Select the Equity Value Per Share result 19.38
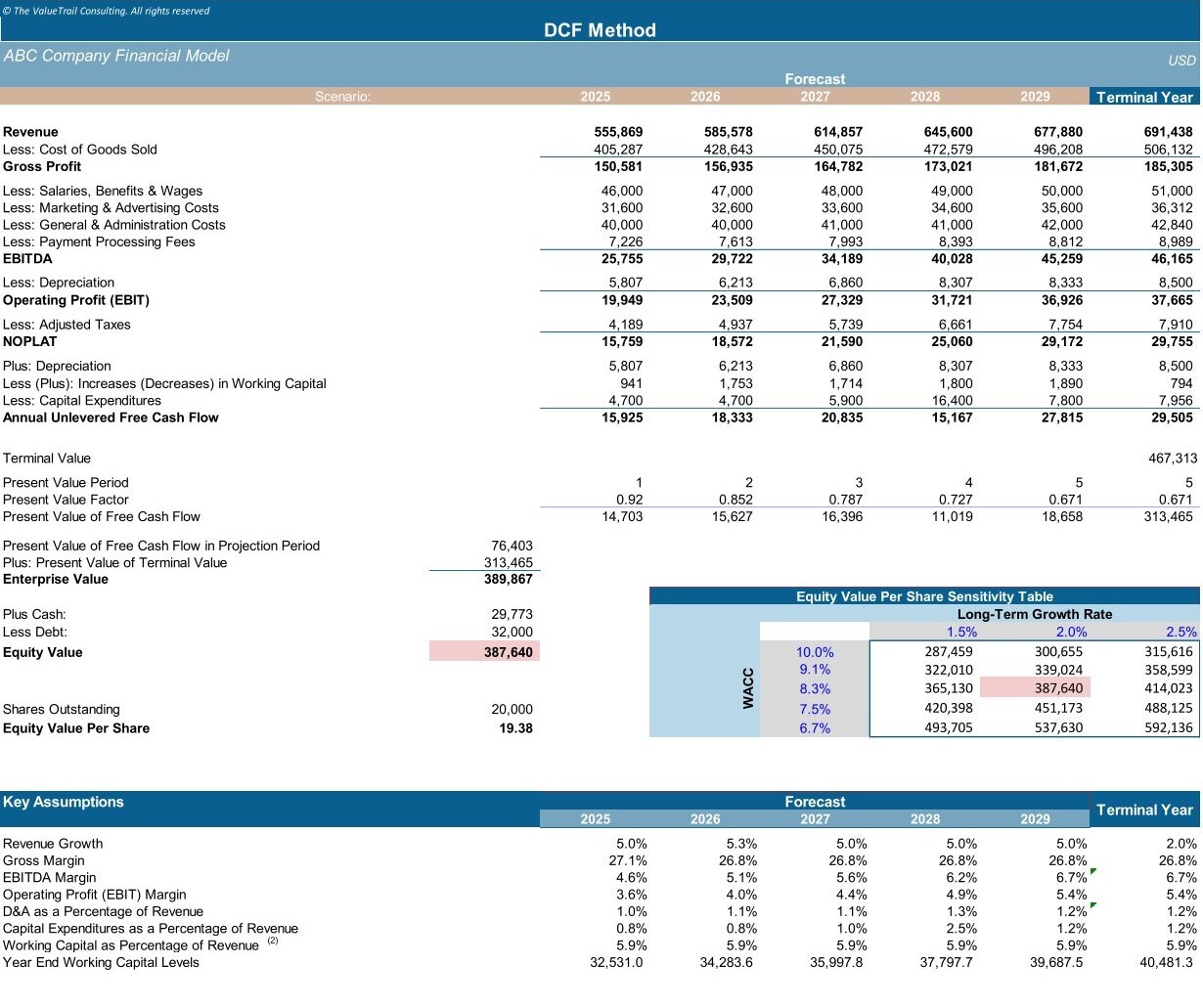This screenshot has height=1008, width=1203. pos(515,728)
